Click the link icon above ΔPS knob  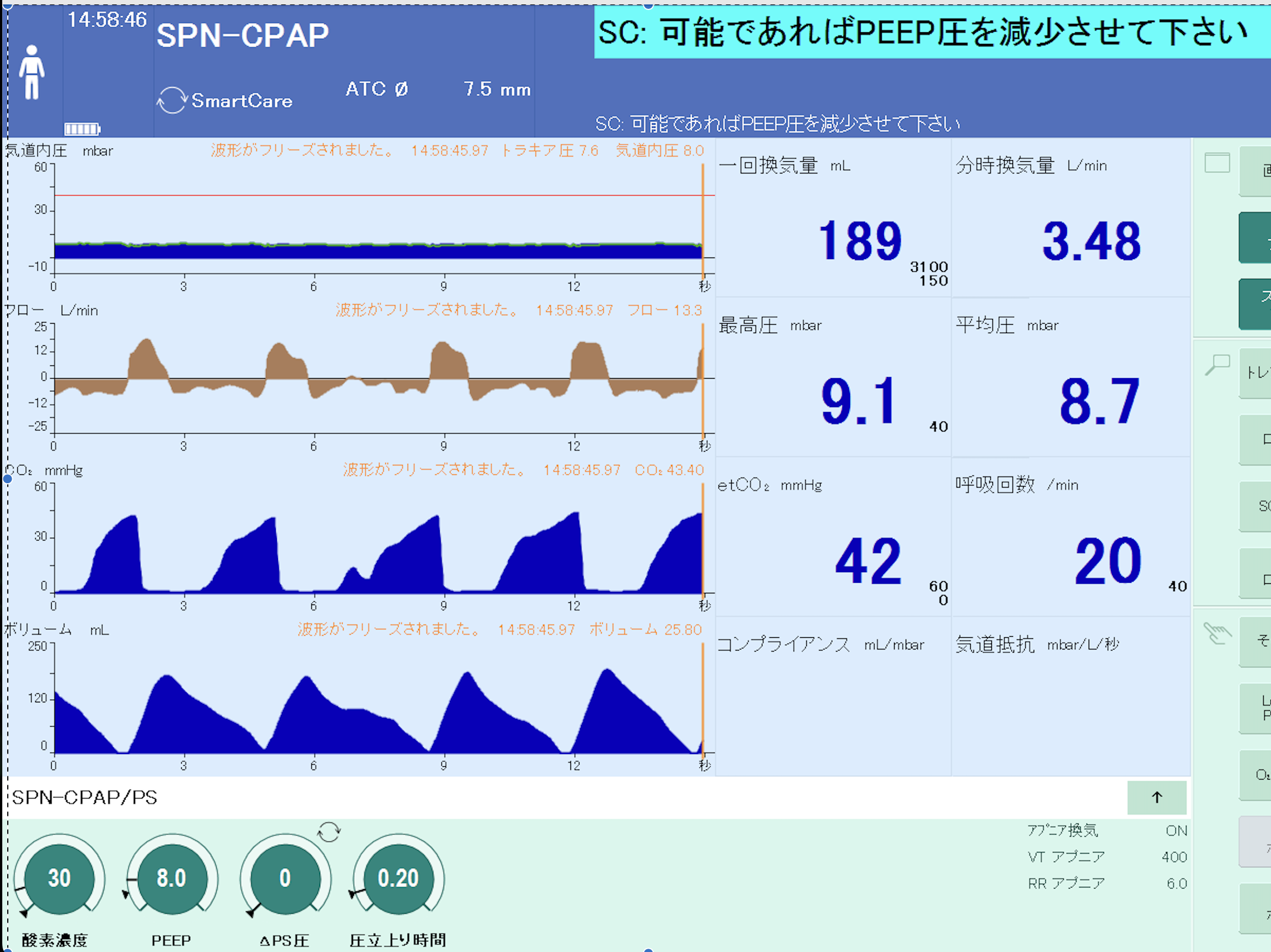[x=329, y=831]
